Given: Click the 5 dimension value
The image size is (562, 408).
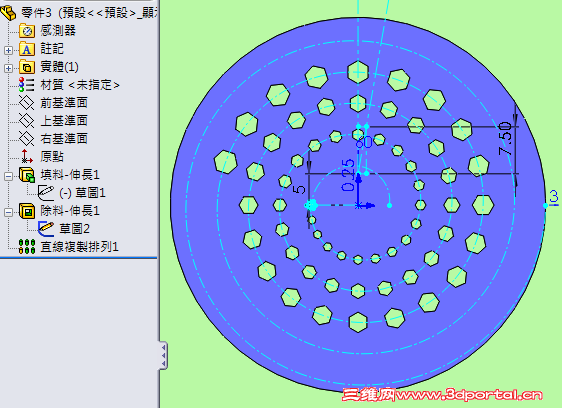Looking at the screenshot, I should point(299,189).
